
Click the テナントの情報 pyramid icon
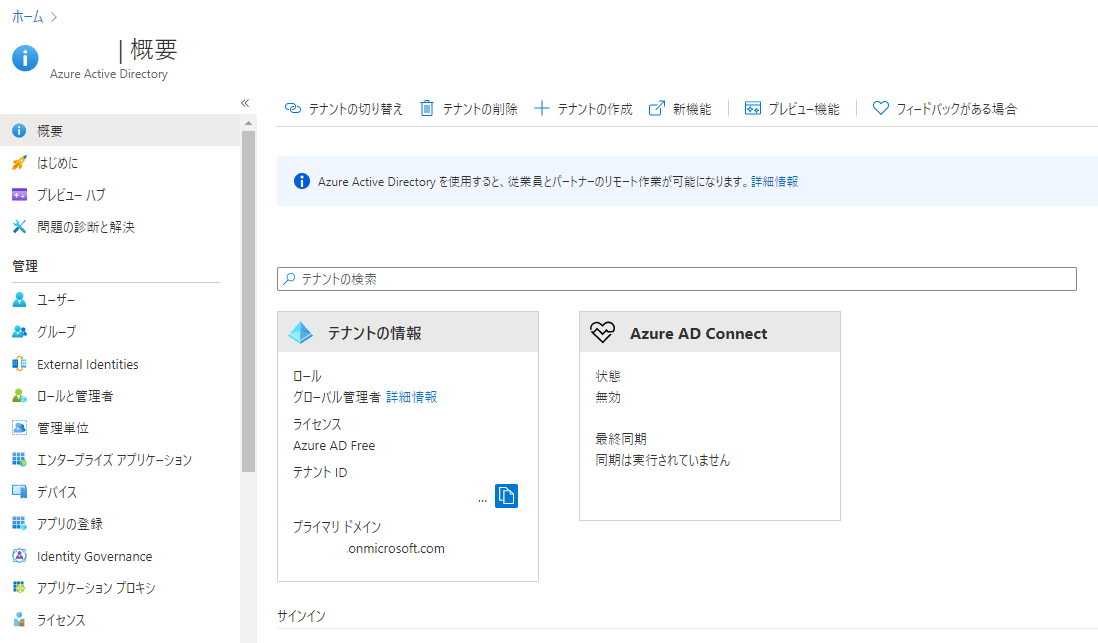300,332
